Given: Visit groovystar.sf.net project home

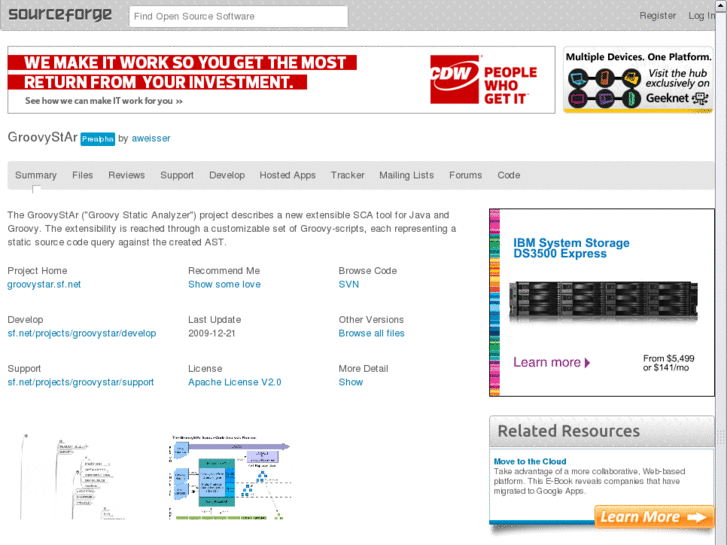Looking at the screenshot, I should pyautogui.click(x=44, y=284).
